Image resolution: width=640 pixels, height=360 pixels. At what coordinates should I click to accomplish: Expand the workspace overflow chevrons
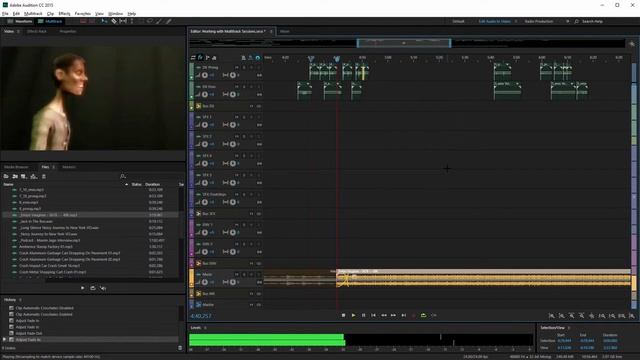567,21
